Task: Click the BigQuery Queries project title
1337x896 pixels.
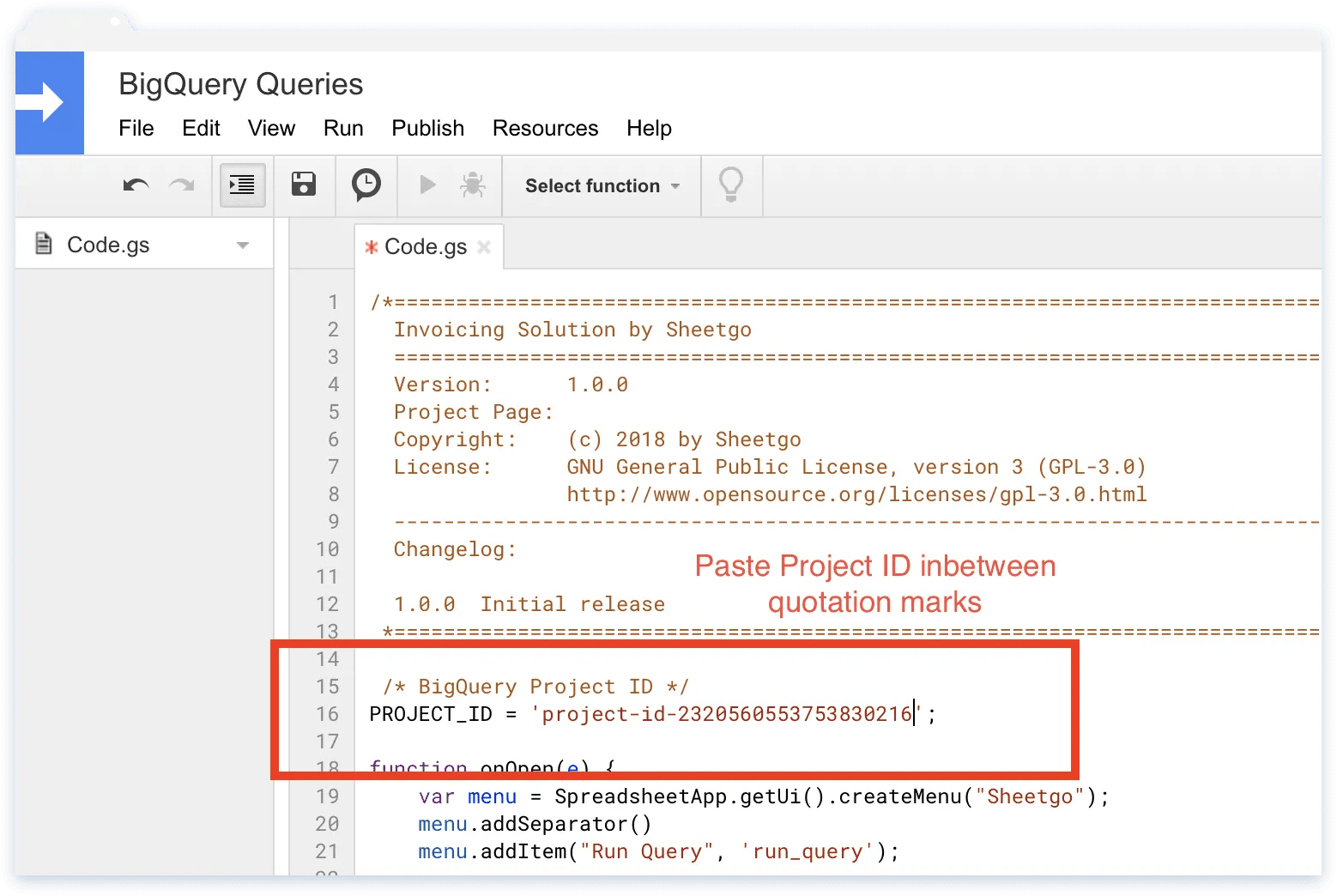Action: (240, 83)
